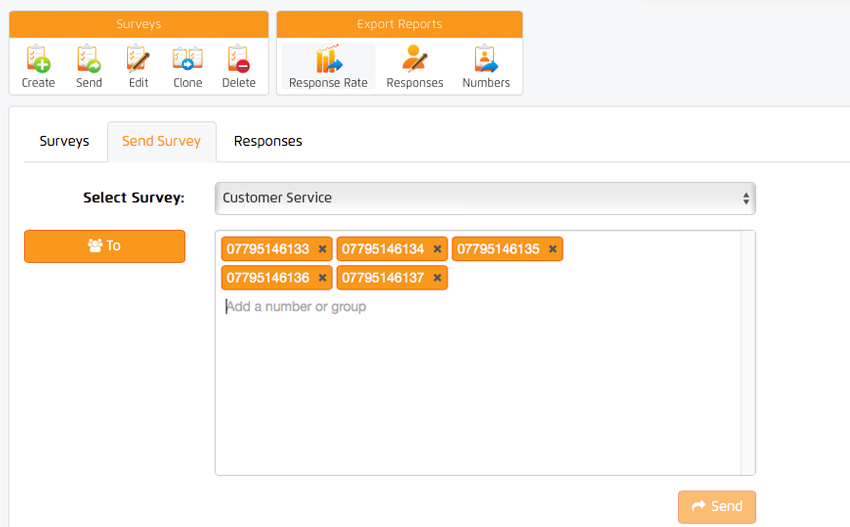The width and height of the screenshot is (850, 527).
Task: Switch to the Responses tab
Action: pos(268,141)
